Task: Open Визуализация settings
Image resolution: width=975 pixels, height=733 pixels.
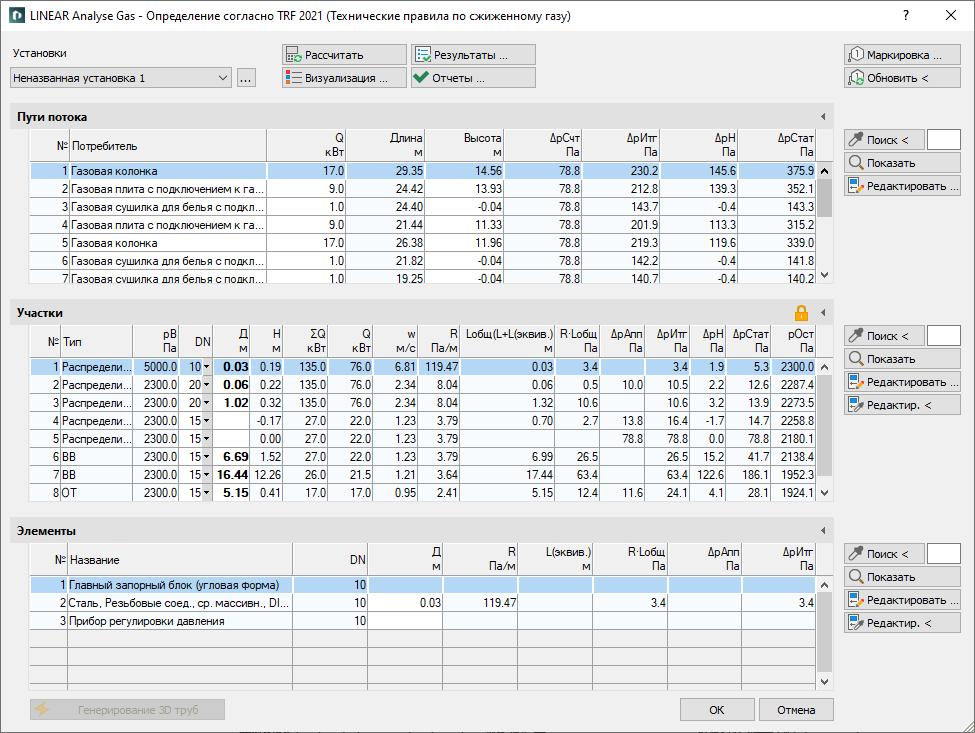Action: [344, 78]
